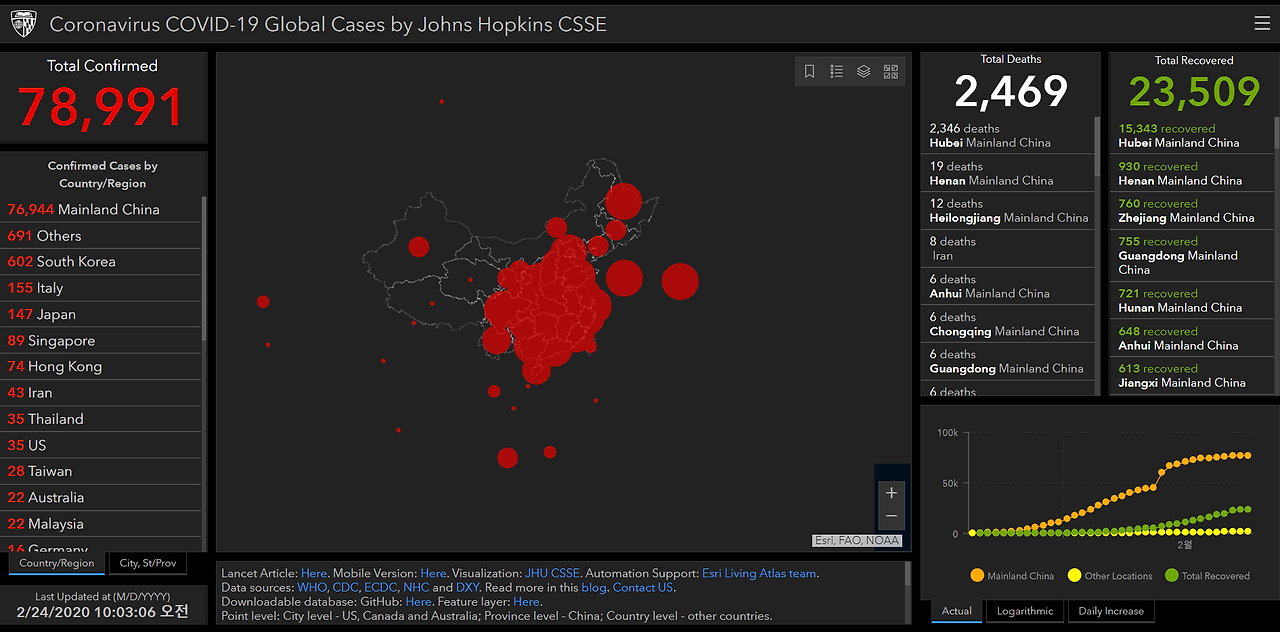Open the ECDC data source link
This screenshot has width=1280, height=632.
(381, 587)
